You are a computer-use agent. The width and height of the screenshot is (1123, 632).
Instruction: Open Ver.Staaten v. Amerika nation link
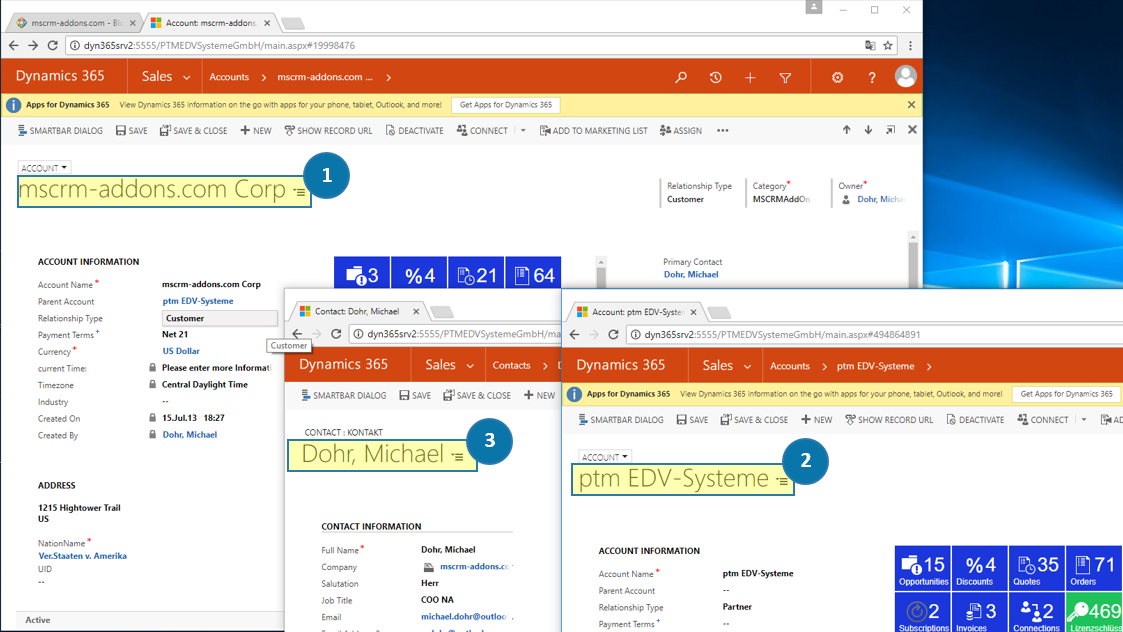(x=82, y=556)
